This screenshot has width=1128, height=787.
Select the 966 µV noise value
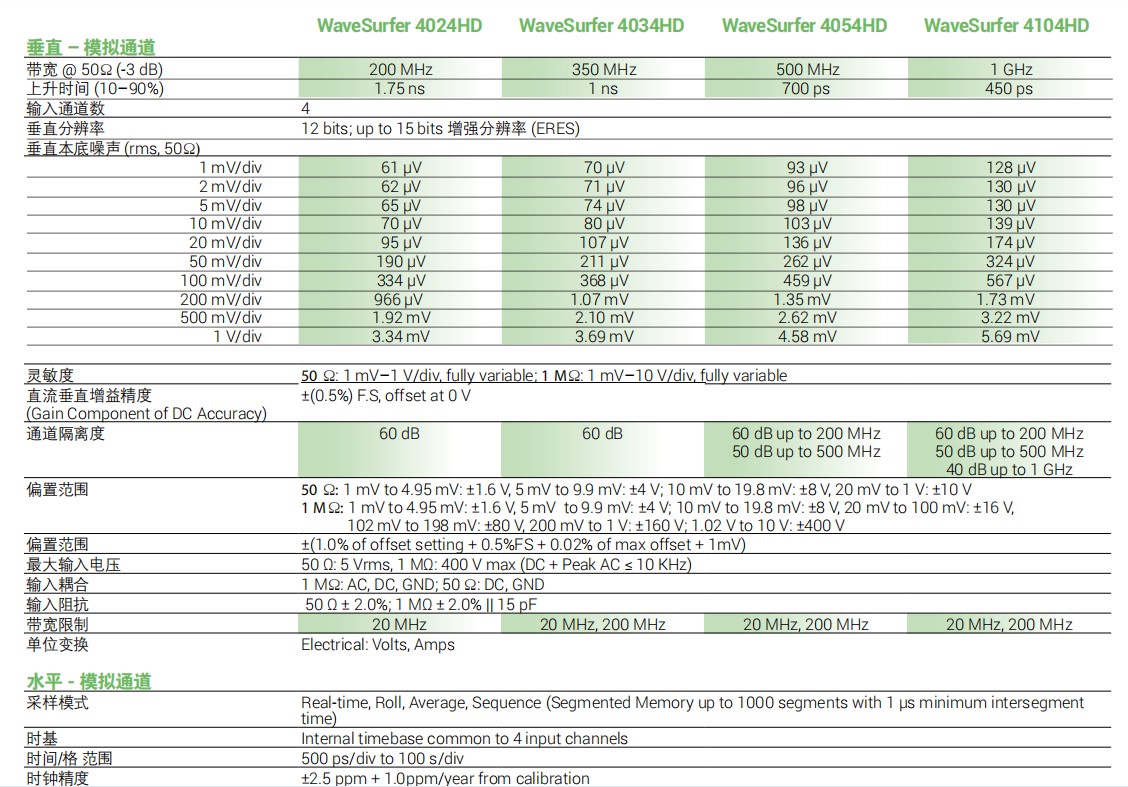click(399, 299)
